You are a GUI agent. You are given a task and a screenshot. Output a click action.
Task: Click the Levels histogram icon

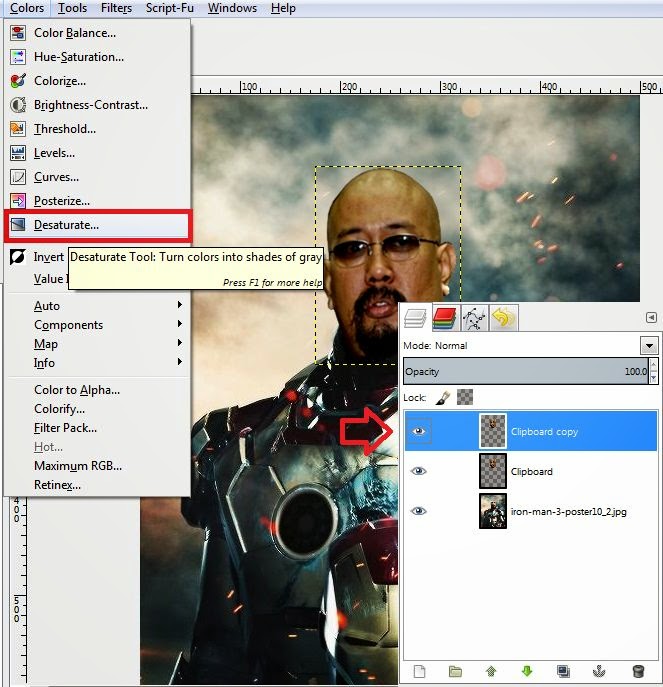(x=18, y=153)
